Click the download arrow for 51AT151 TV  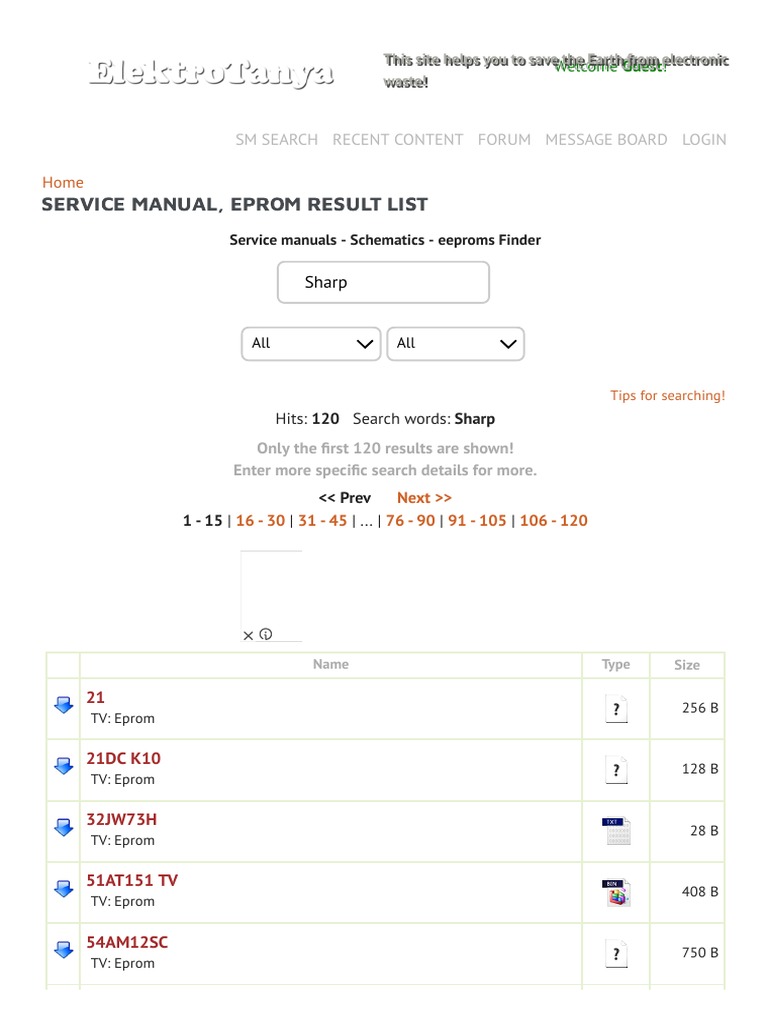[63, 888]
